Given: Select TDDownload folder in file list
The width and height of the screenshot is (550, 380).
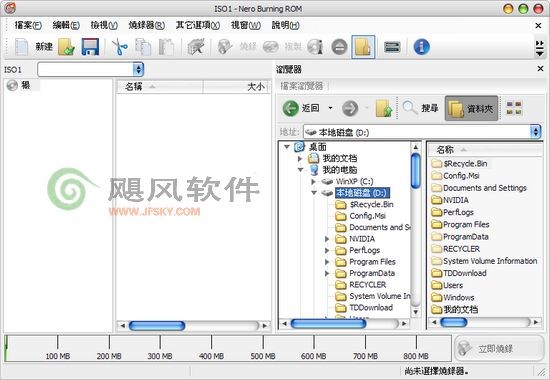Looking at the screenshot, I should pos(459,273).
